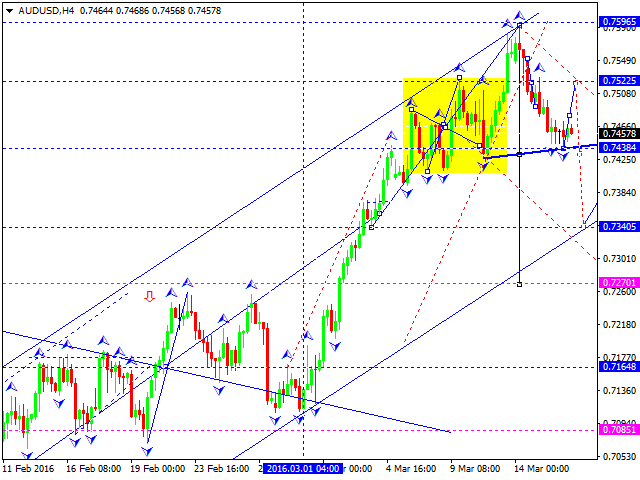Click the highlighted date 2016.03.01 04:00 label
Image resolution: width=640 pixels, height=480 pixels.
coord(303,469)
